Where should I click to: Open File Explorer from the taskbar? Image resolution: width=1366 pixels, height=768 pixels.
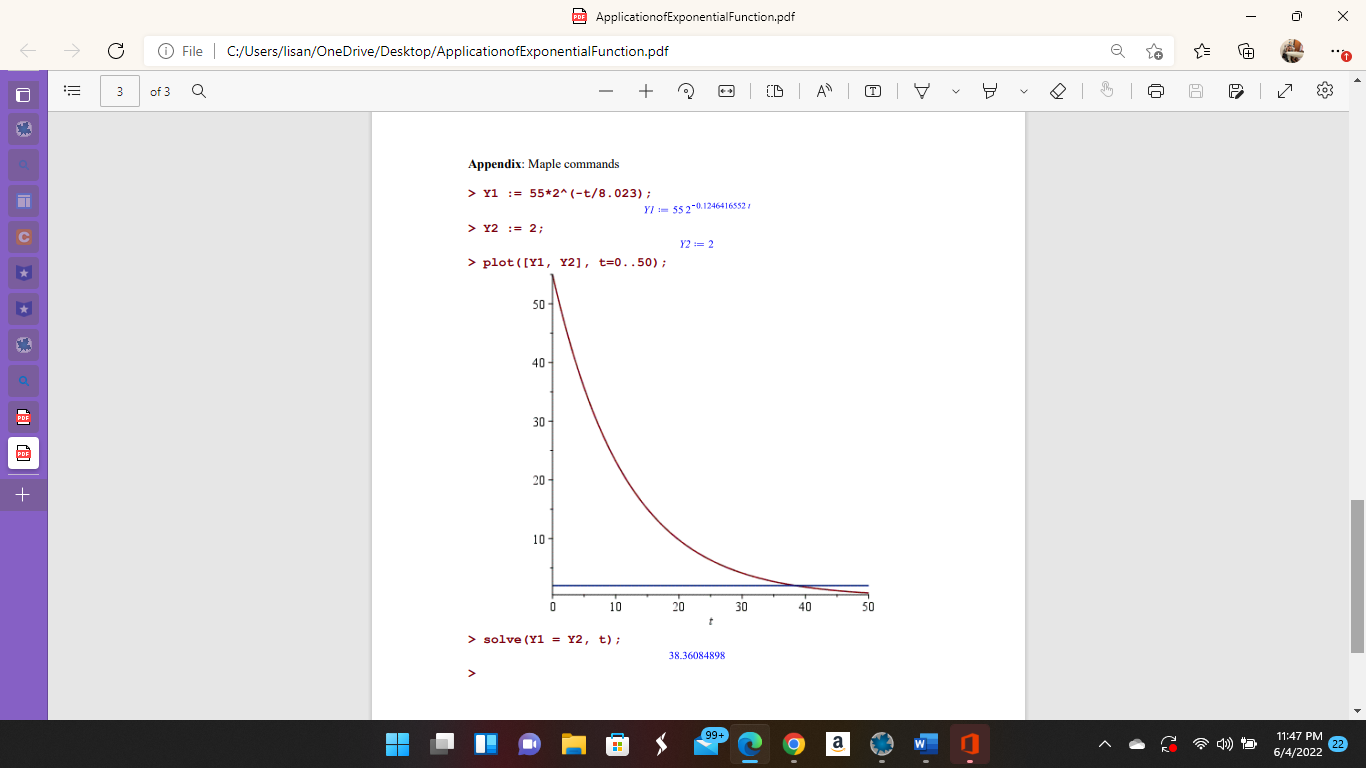573,744
